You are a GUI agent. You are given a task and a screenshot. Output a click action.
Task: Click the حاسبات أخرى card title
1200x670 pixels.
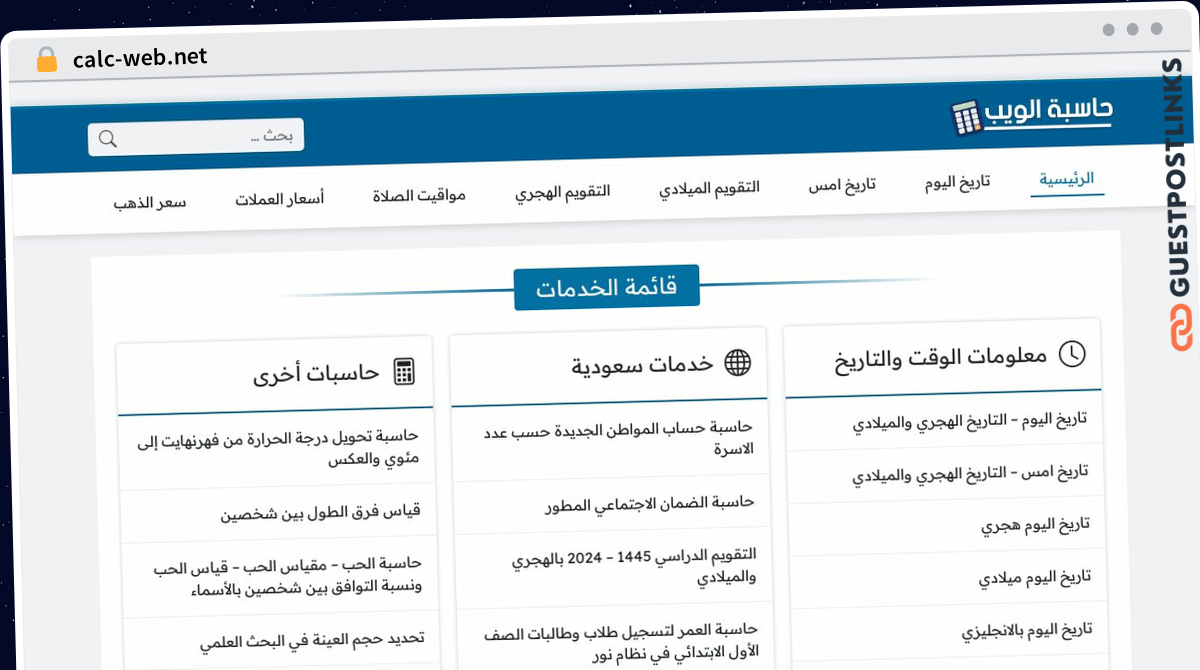tap(316, 374)
